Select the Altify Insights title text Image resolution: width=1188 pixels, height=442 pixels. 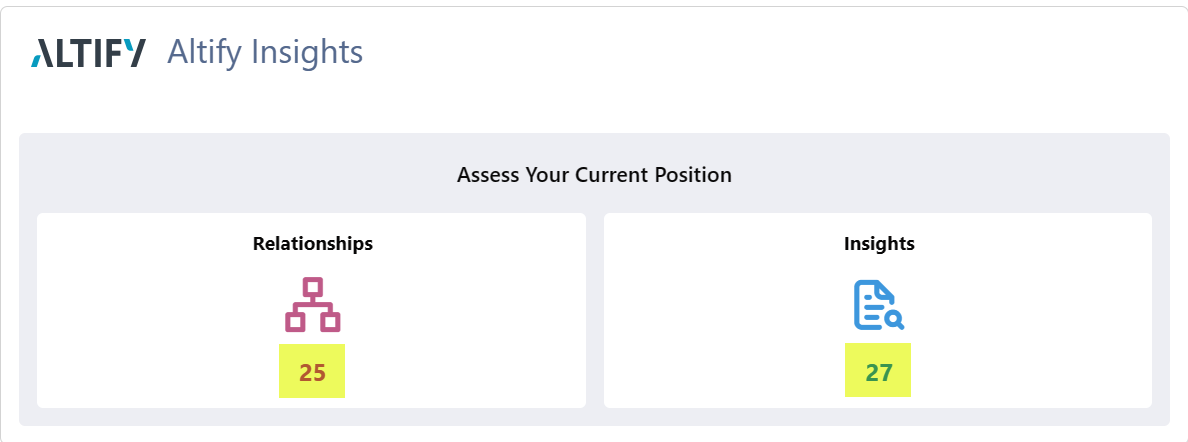click(x=265, y=52)
